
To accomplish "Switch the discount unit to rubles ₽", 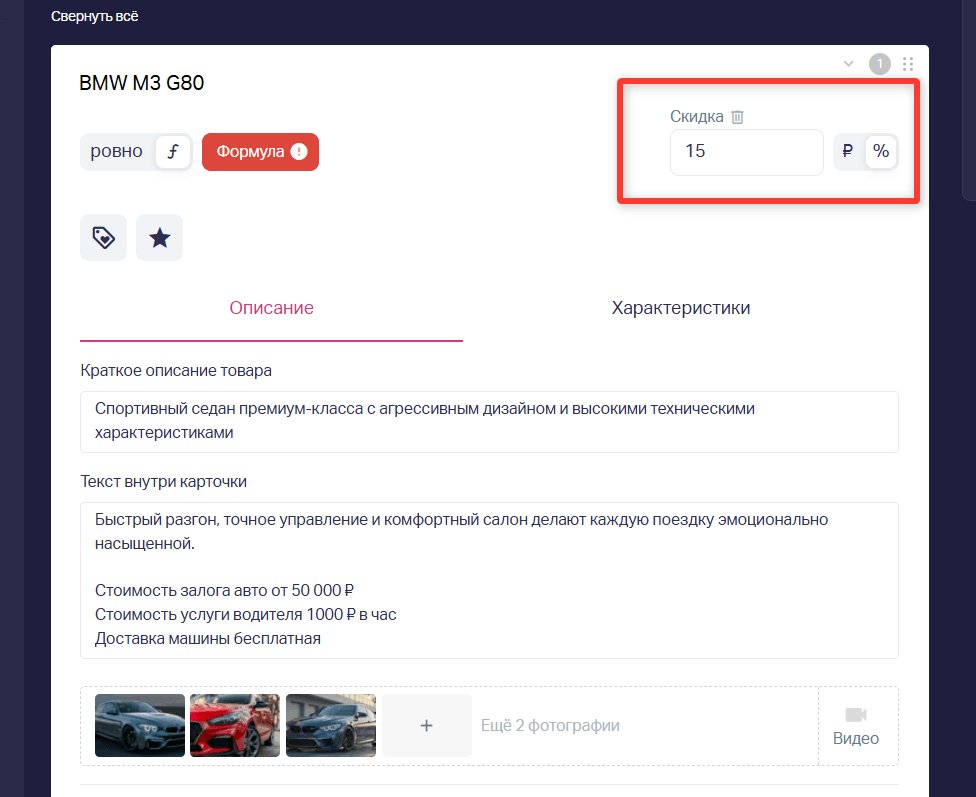I will tap(848, 151).
